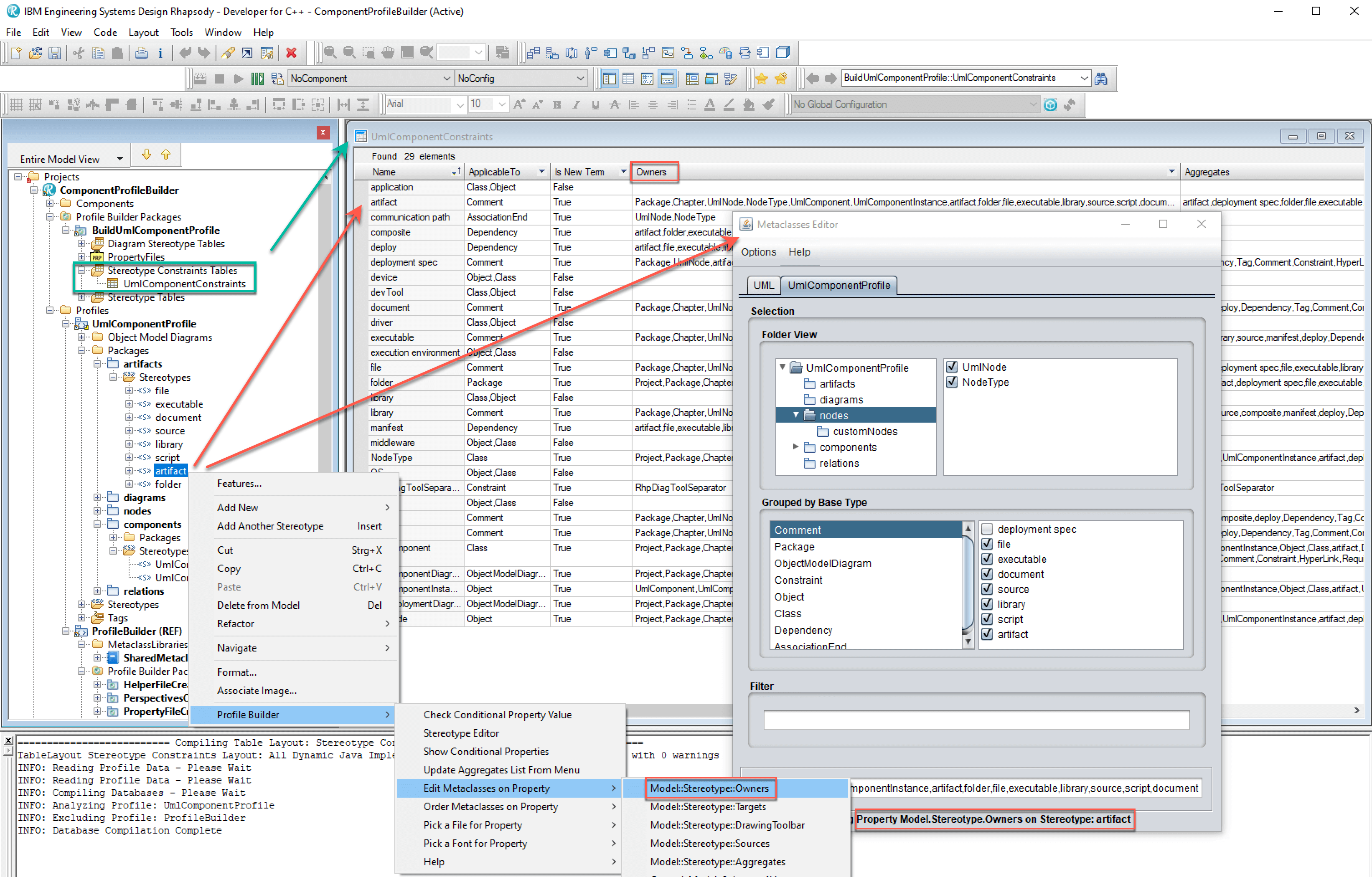Click the yellow up arrow in browser panel
Image resolution: width=1372 pixels, height=877 pixels.
pos(166,155)
